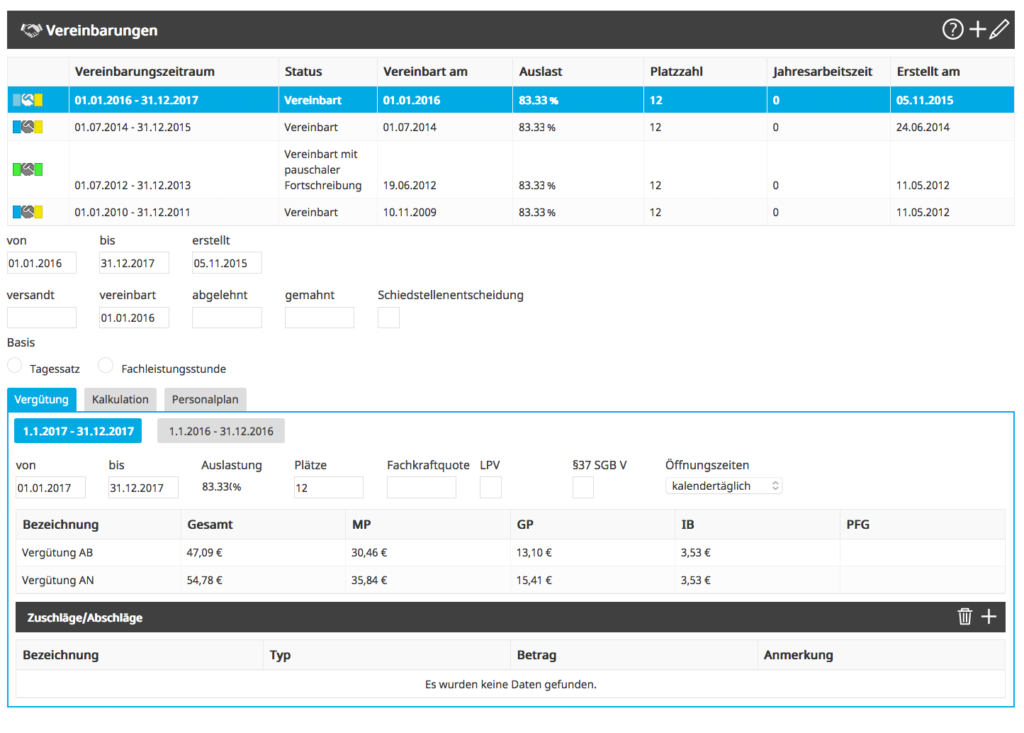
Task: Add a Zuschlag with the plus icon
Action: (x=989, y=617)
